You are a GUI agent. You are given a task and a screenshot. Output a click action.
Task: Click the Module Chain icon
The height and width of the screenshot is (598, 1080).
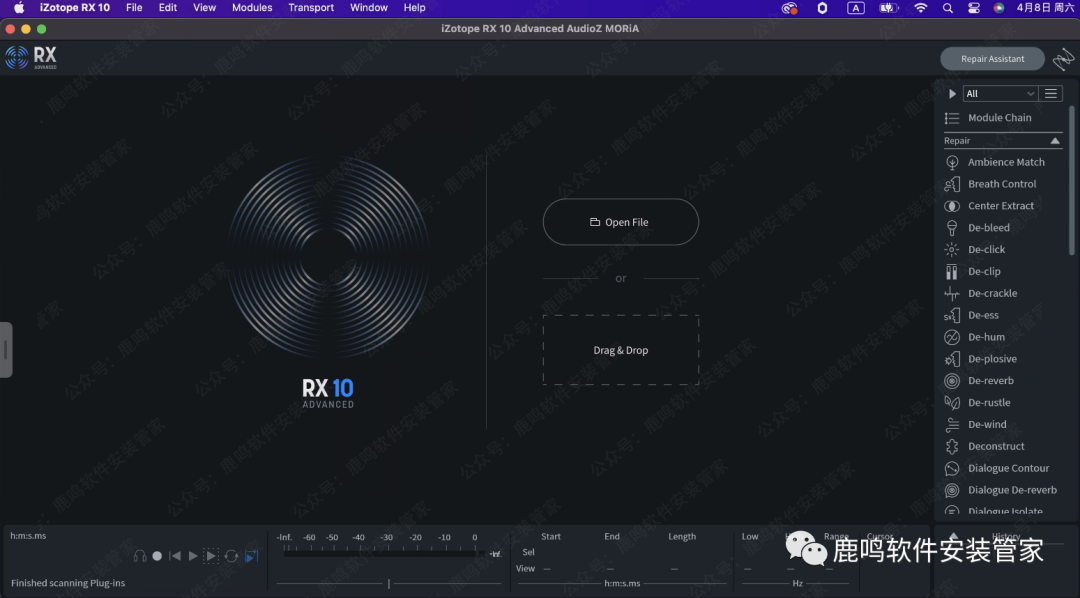point(952,118)
